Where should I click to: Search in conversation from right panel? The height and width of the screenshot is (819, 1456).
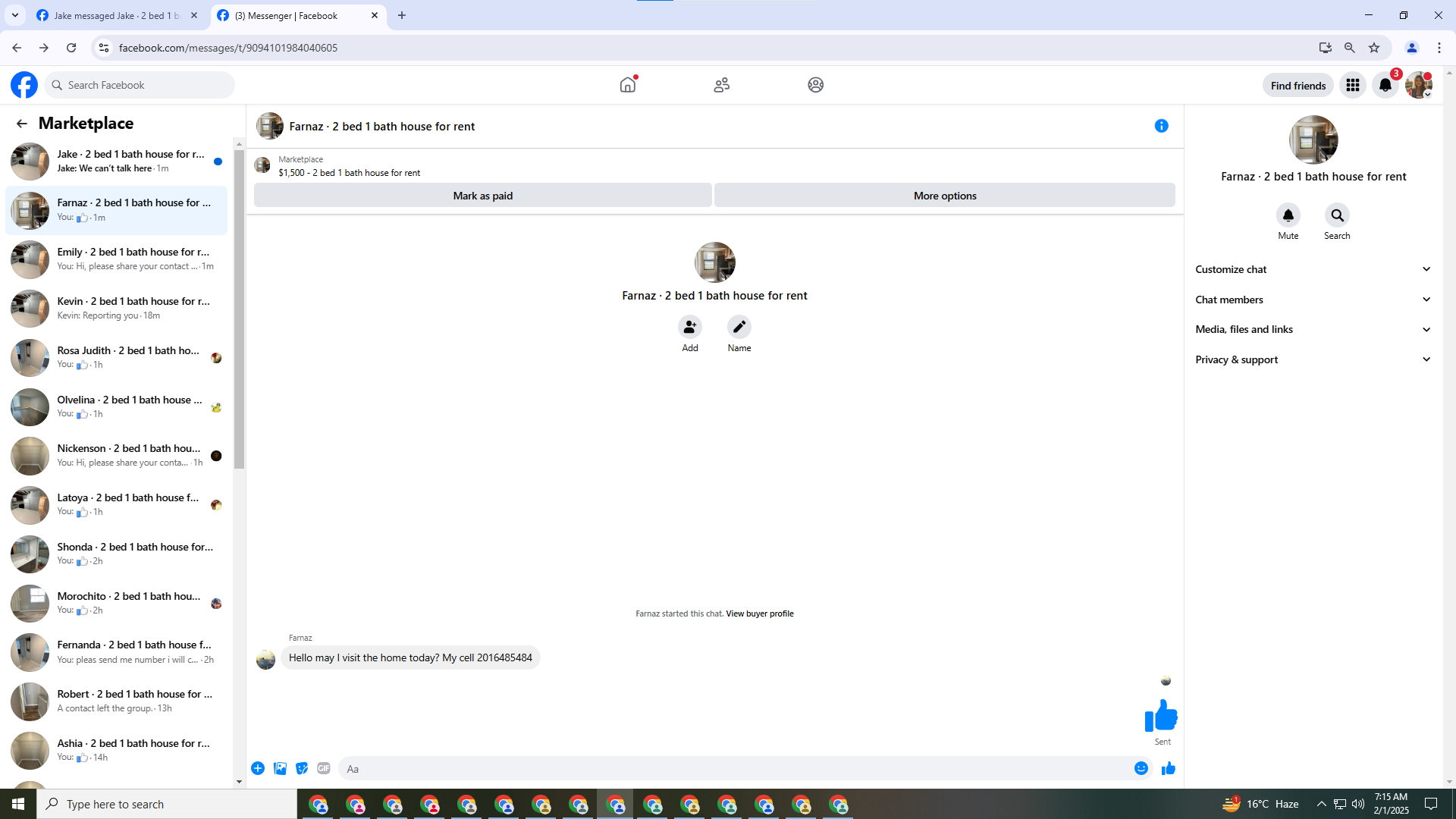[x=1336, y=215]
